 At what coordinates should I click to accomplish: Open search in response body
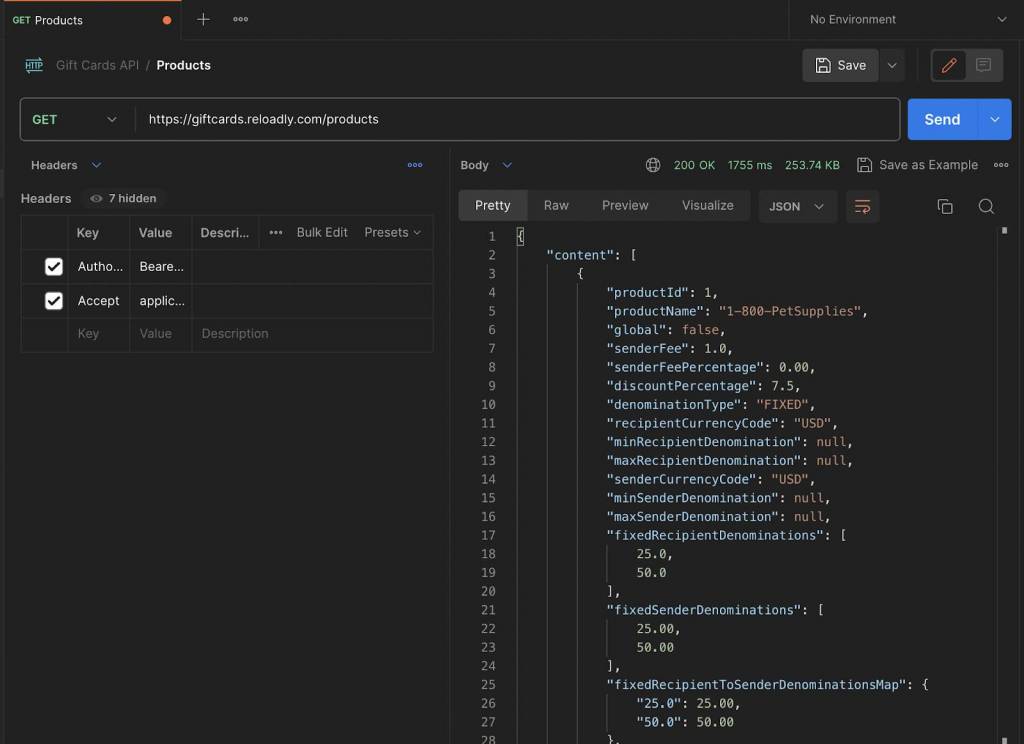click(986, 206)
